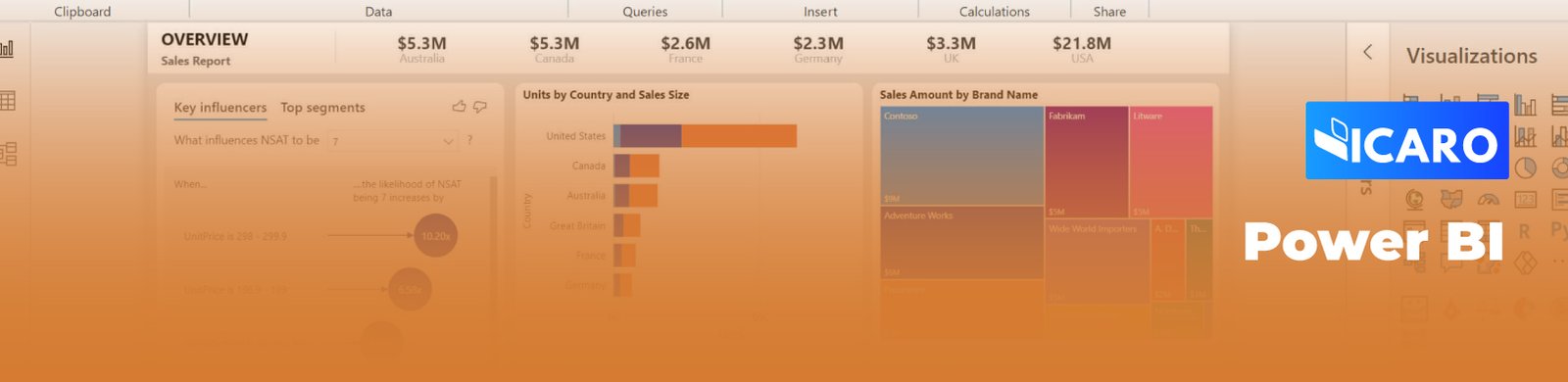Switch to Key influencers tab

(x=220, y=108)
